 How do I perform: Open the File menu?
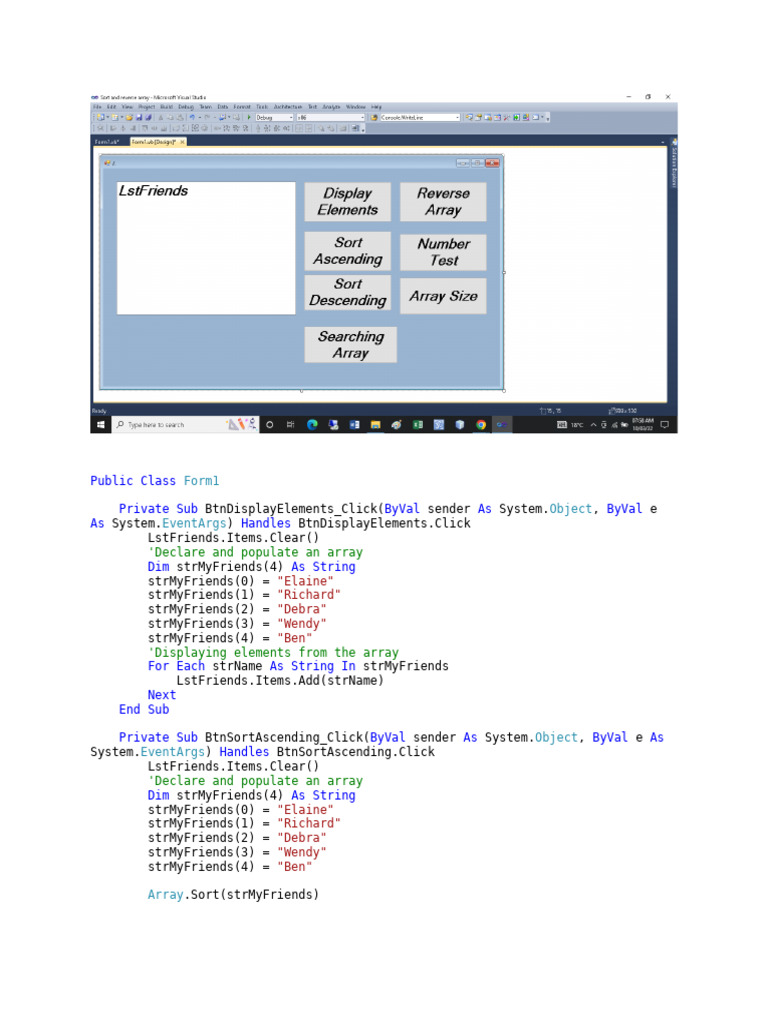[x=97, y=106]
